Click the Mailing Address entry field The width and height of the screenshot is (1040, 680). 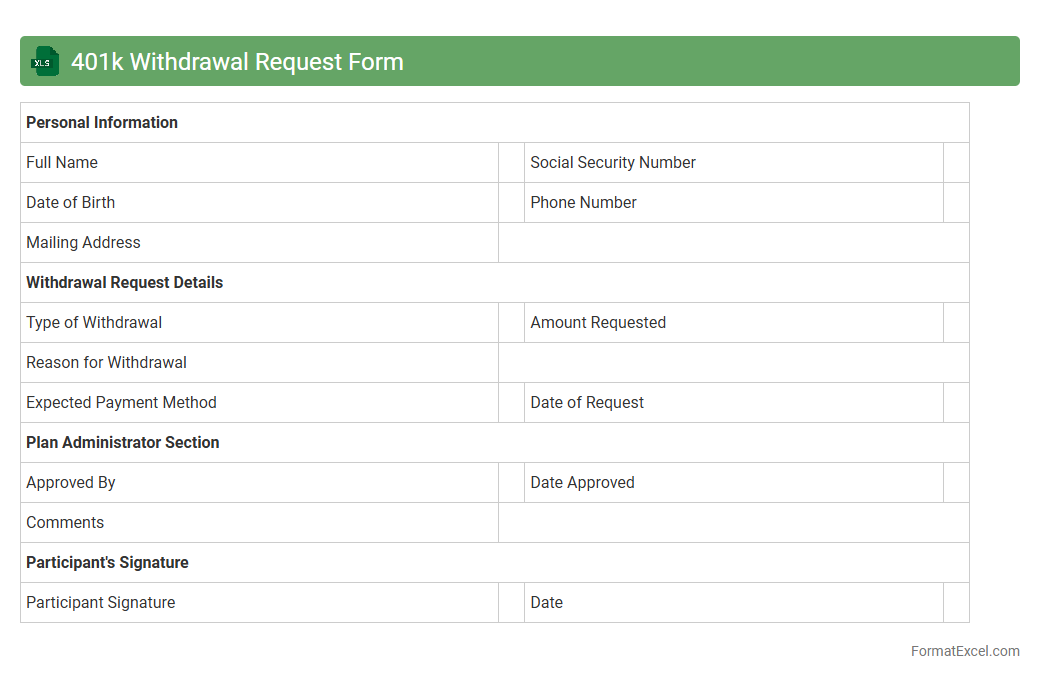coord(733,243)
